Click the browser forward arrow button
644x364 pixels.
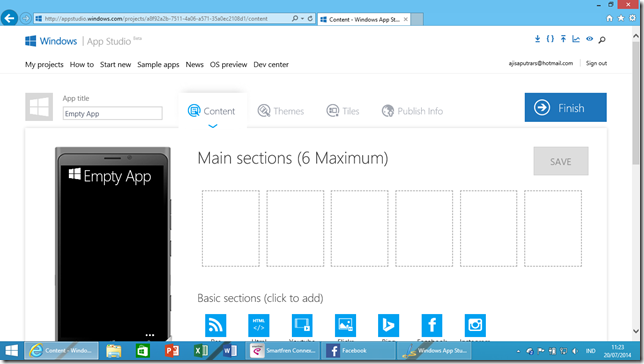pos(25,18)
